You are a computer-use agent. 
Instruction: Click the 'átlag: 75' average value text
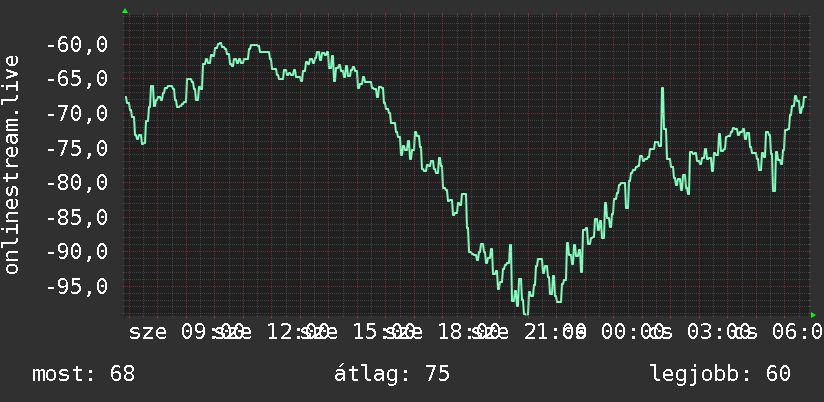[392, 374]
